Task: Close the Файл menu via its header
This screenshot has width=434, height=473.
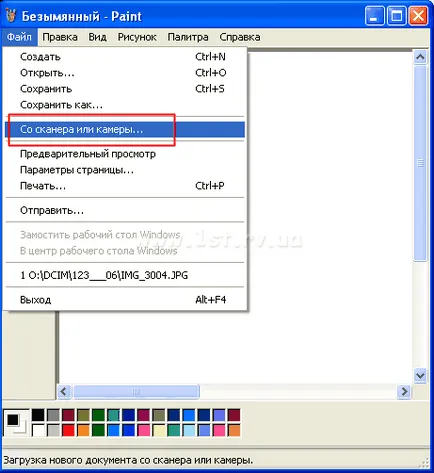Action: (19, 37)
